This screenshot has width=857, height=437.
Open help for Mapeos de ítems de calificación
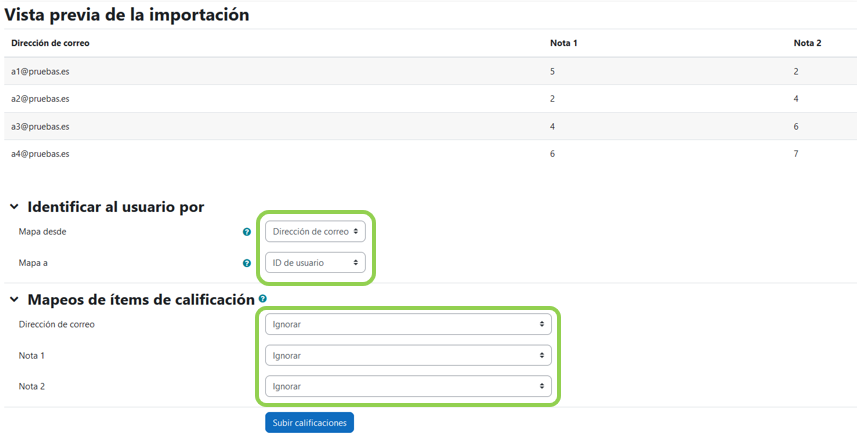pyautogui.click(x=263, y=299)
